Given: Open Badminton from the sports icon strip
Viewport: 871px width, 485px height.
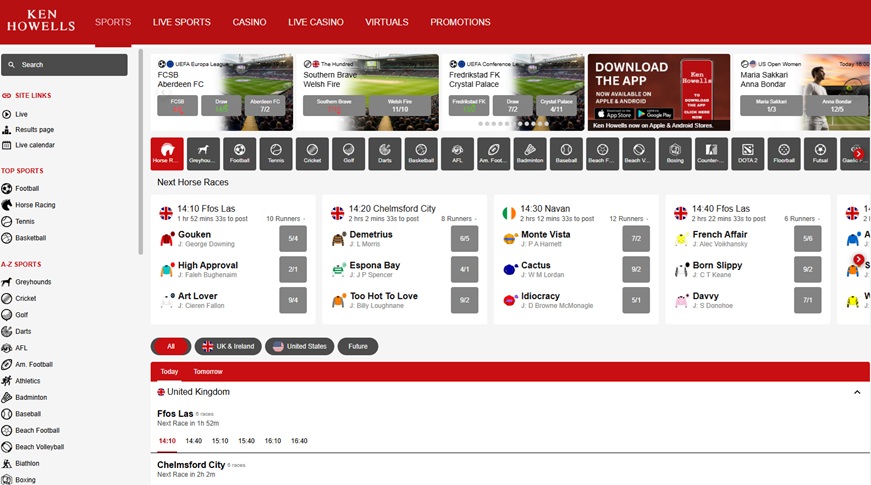Looking at the screenshot, I should (530, 153).
